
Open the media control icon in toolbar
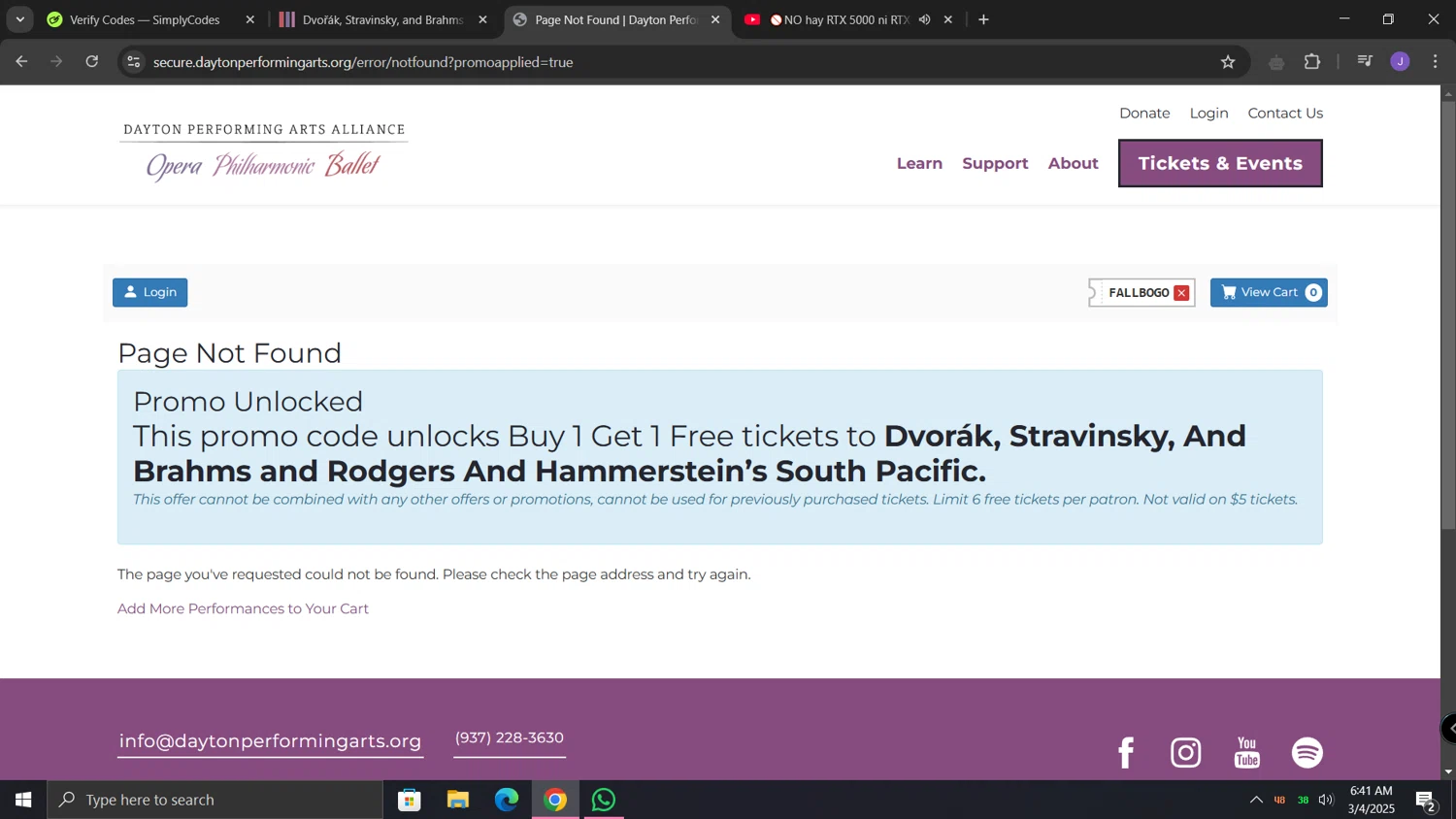[x=1365, y=62]
